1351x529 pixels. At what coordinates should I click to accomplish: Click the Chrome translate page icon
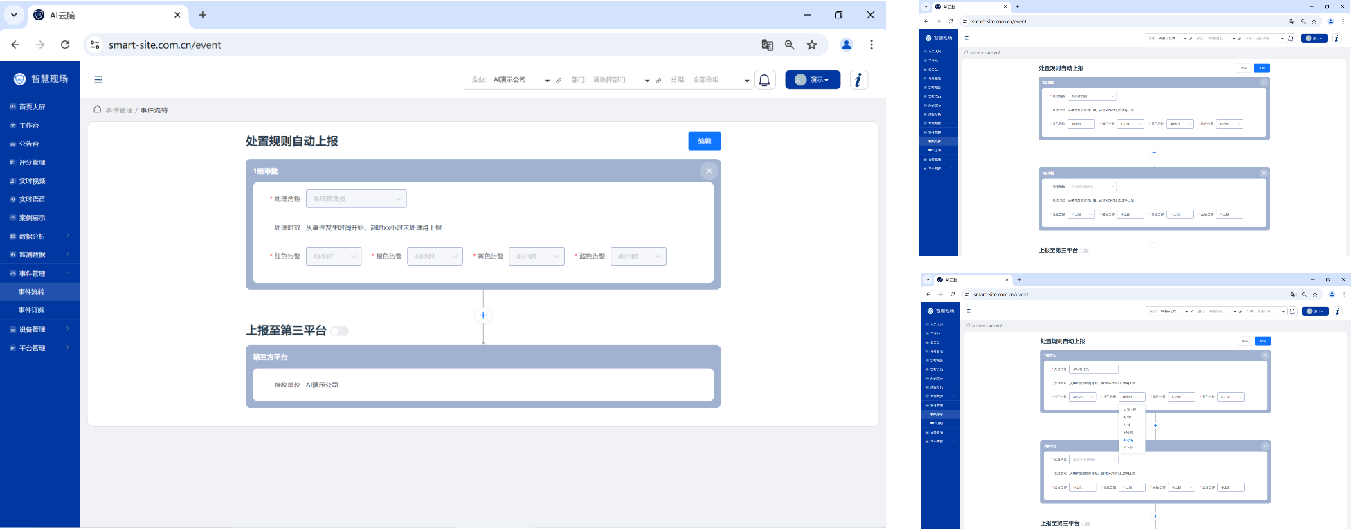pyautogui.click(x=767, y=45)
